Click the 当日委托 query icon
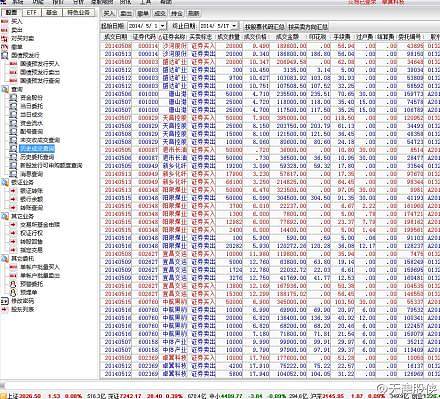 tap(13, 106)
